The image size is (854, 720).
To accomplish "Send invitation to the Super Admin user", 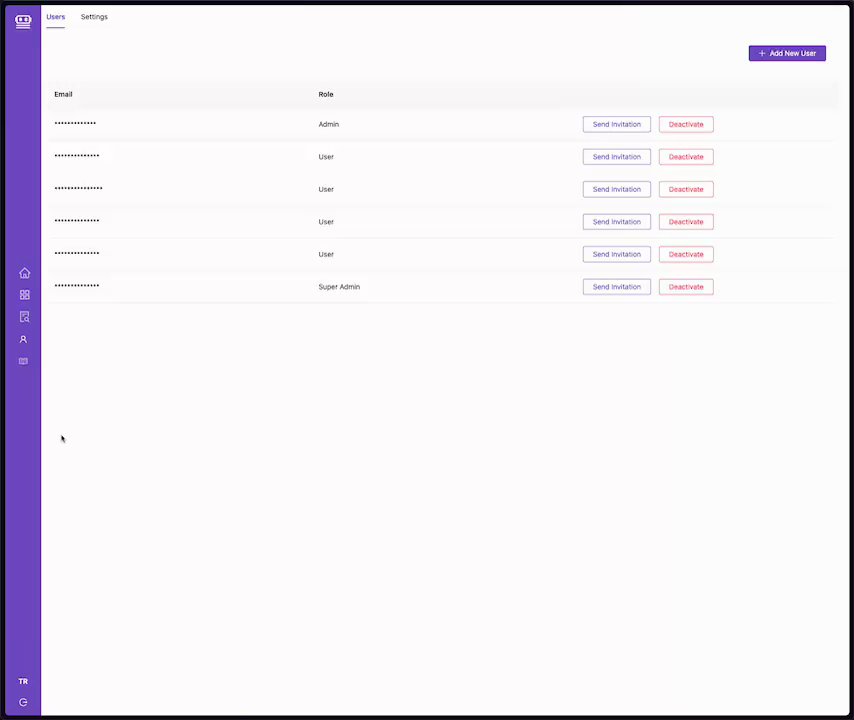I will [617, 287].
